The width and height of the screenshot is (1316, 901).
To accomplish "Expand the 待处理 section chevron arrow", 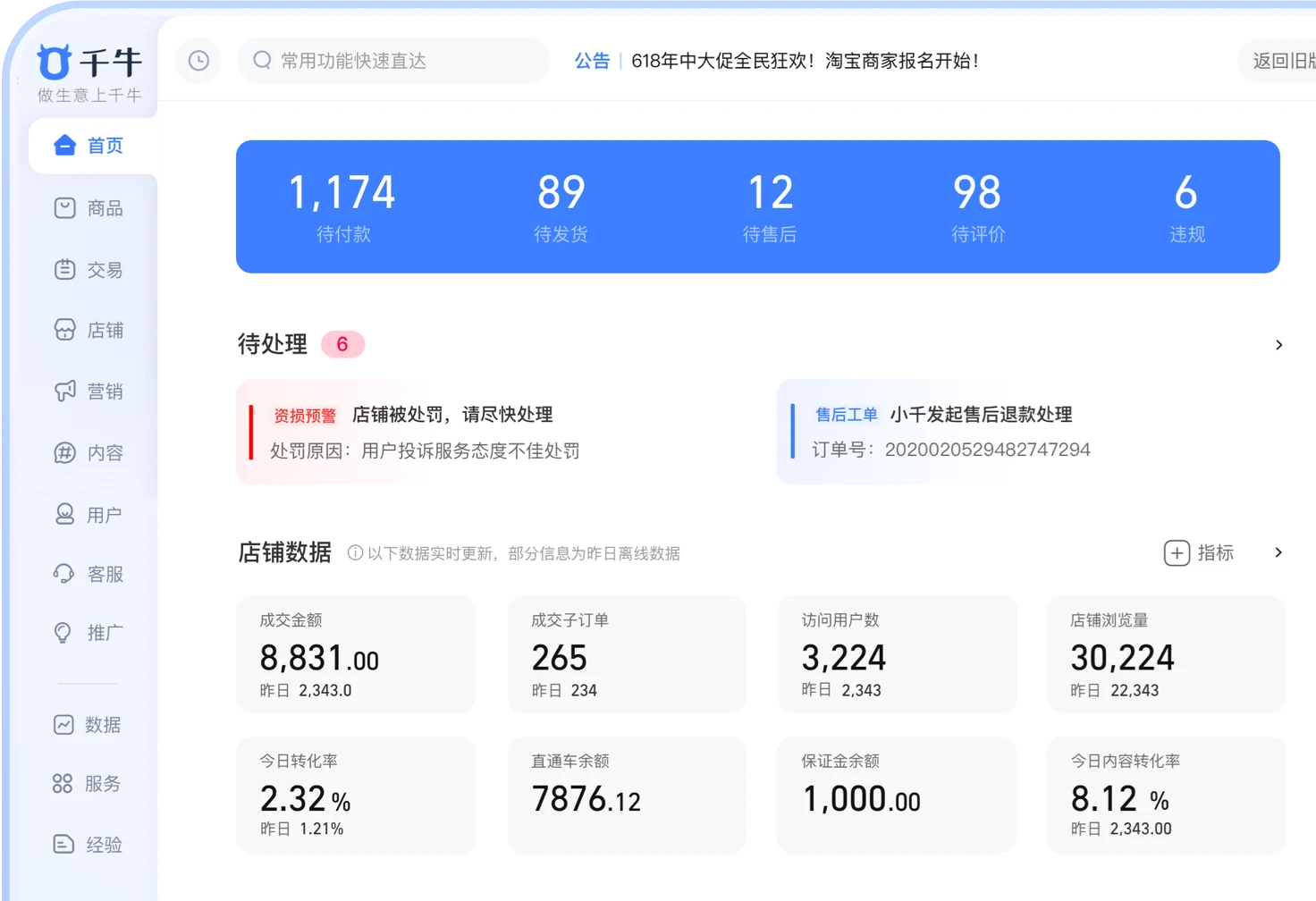I will [x=1278, y=345].
